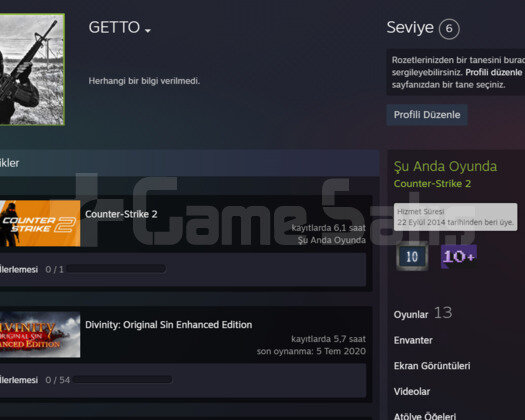Open Divinity: Original Sin Enhanced Edition title
Viewport: 525px width, 420px height.
point(168,325)
